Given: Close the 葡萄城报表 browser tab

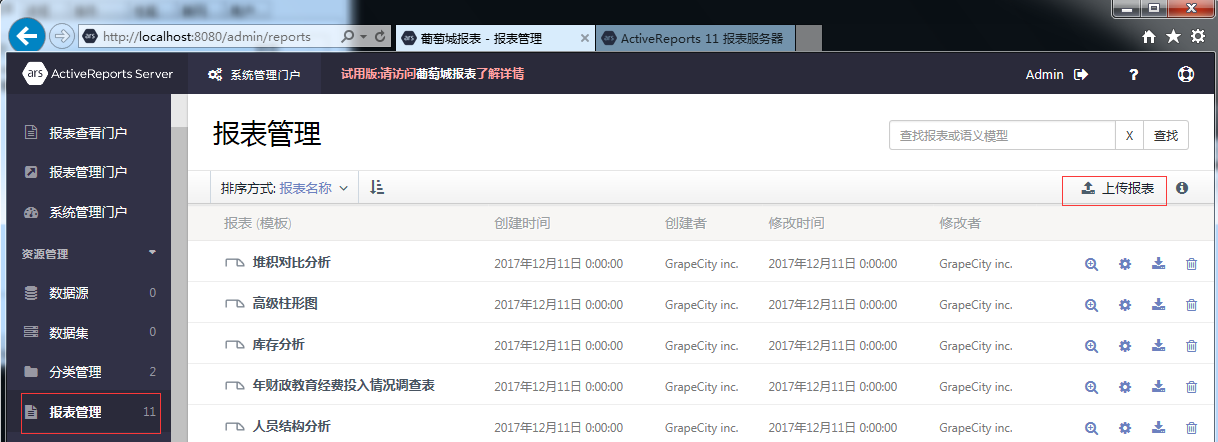Looking at the screenshot, I should pyautogui.click(x=585, y=38).
